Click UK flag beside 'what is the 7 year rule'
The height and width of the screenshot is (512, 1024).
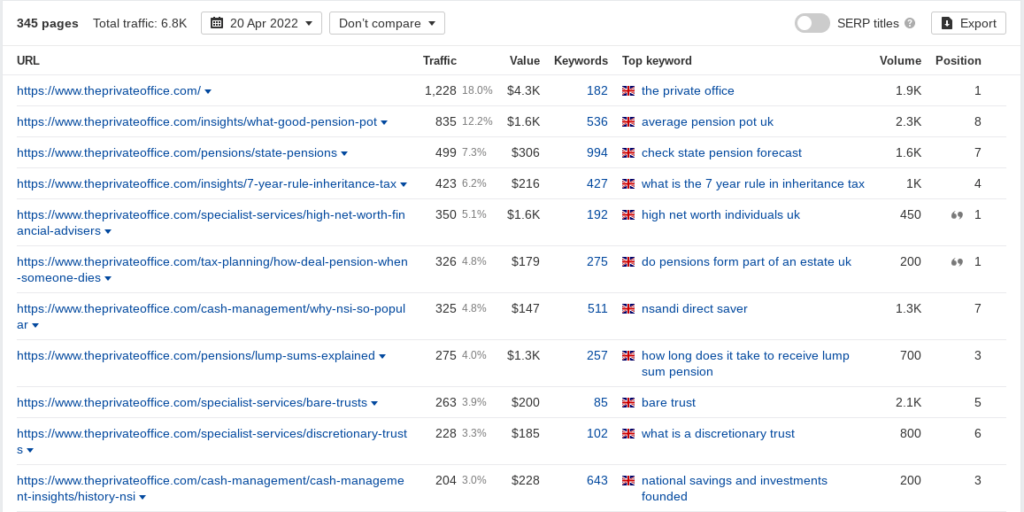click(x=628, y=184)
